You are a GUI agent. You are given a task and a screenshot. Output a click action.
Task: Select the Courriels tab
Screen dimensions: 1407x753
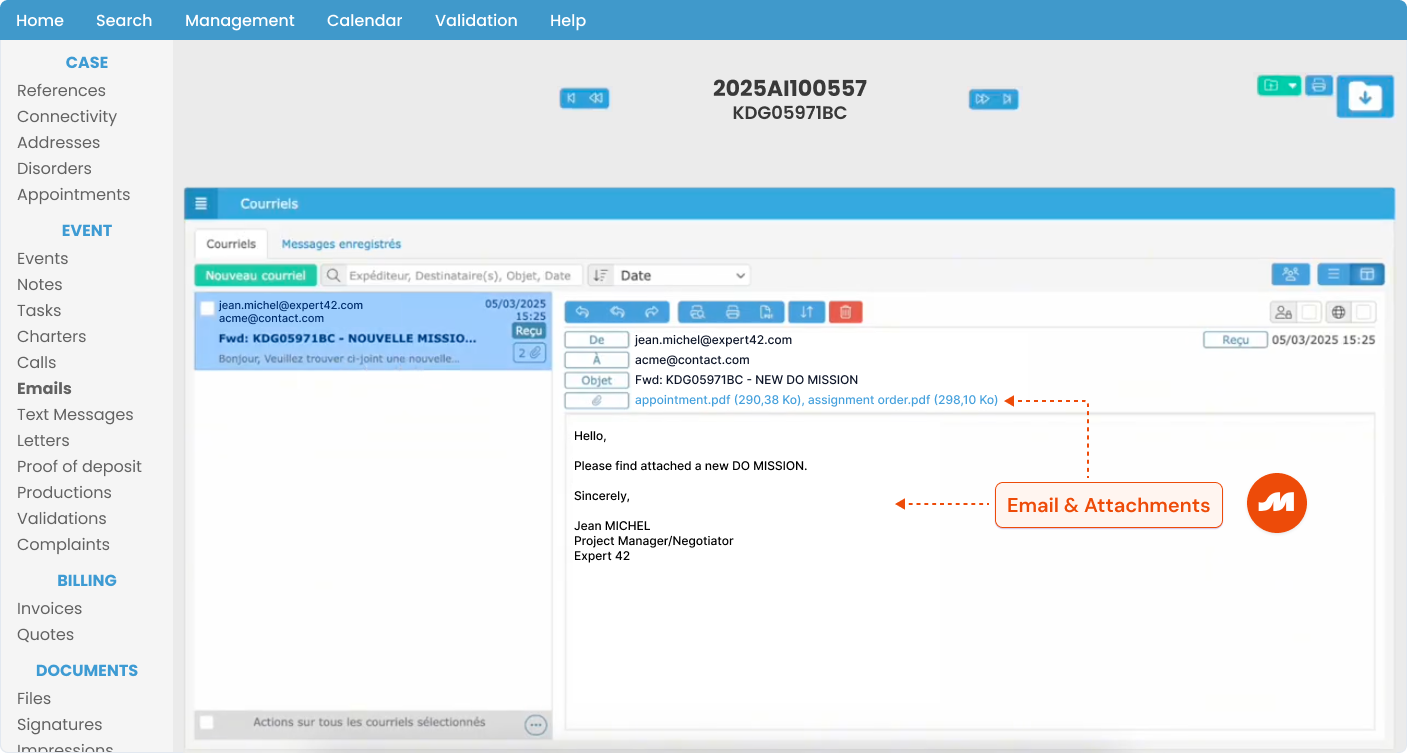231,244
